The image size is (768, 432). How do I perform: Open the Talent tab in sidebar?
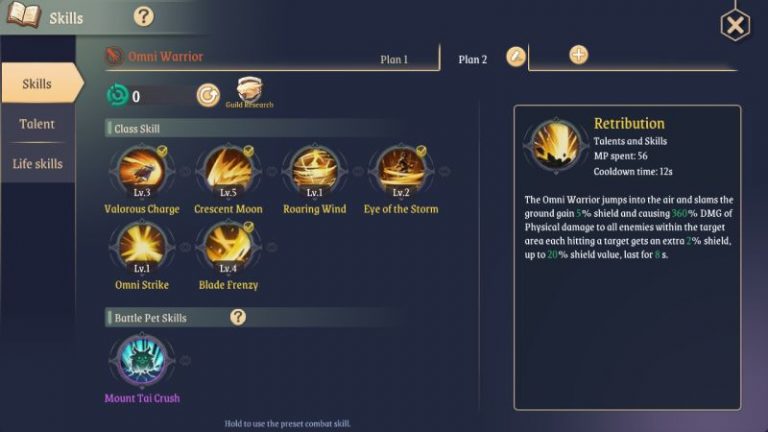(x=37, y=124)
